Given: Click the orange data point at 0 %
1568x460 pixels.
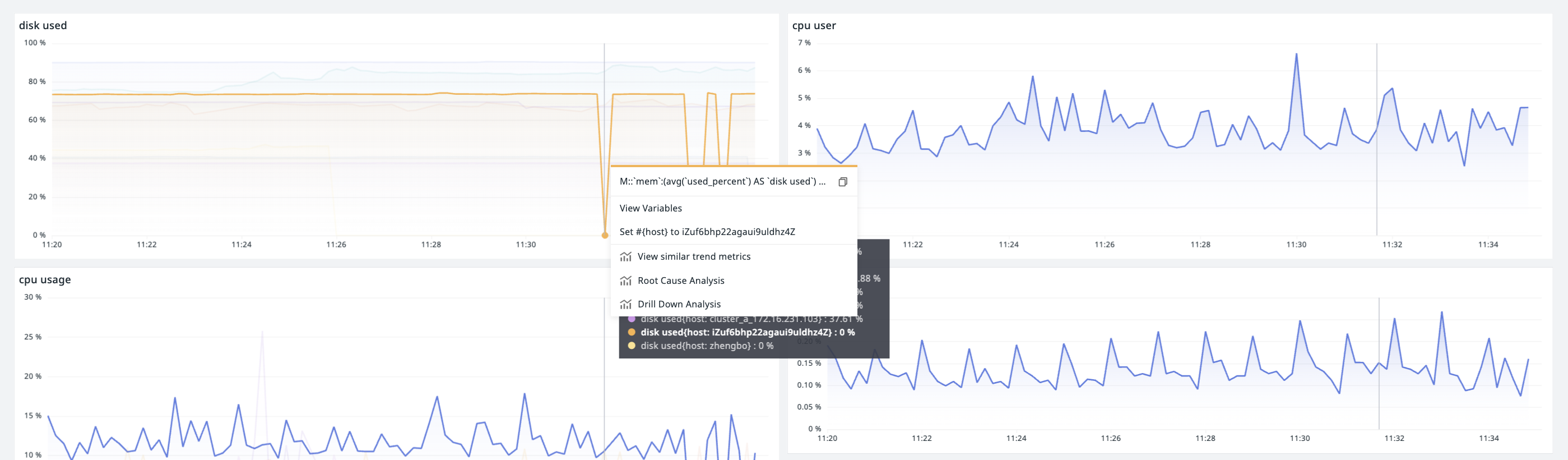Looking at the screenshot, I should (x=605, y=235).
